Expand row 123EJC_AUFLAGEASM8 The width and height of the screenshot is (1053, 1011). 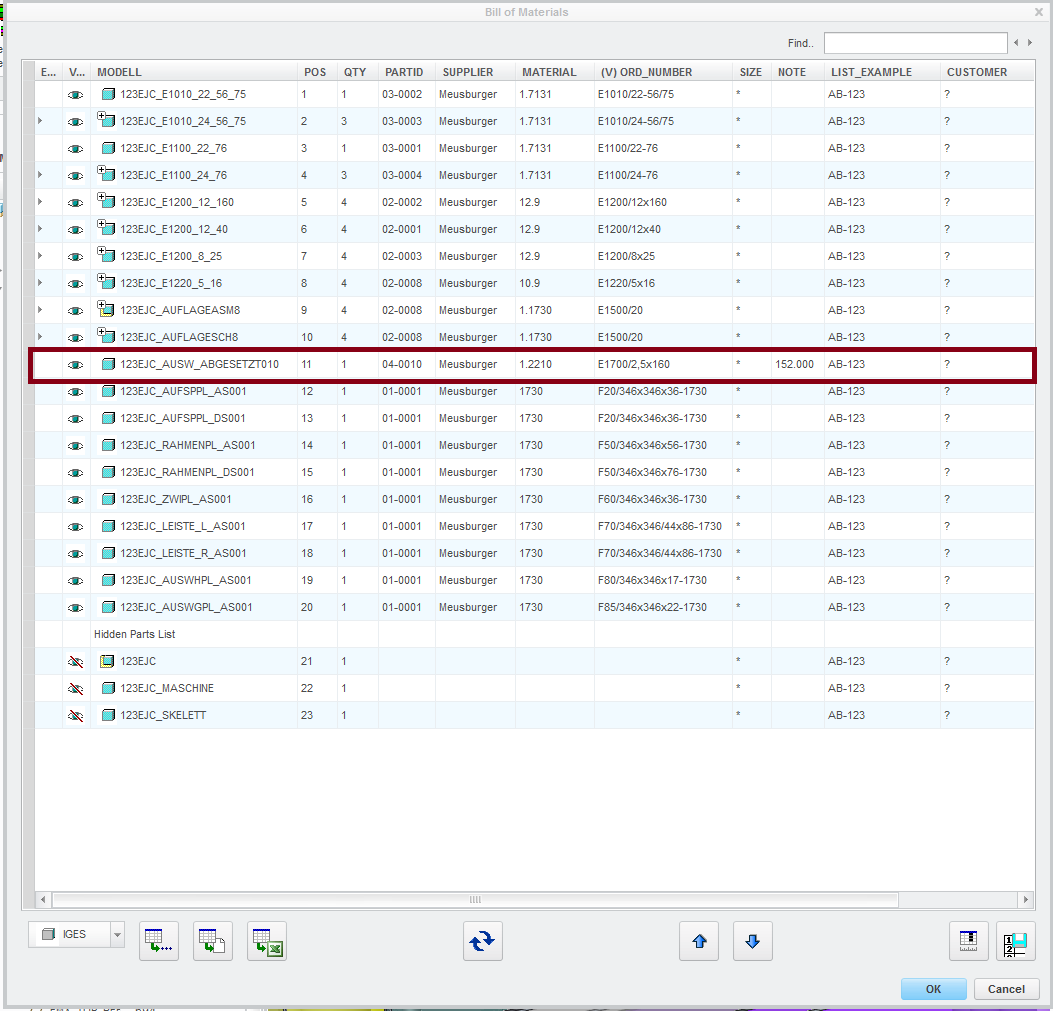[40, 310]
